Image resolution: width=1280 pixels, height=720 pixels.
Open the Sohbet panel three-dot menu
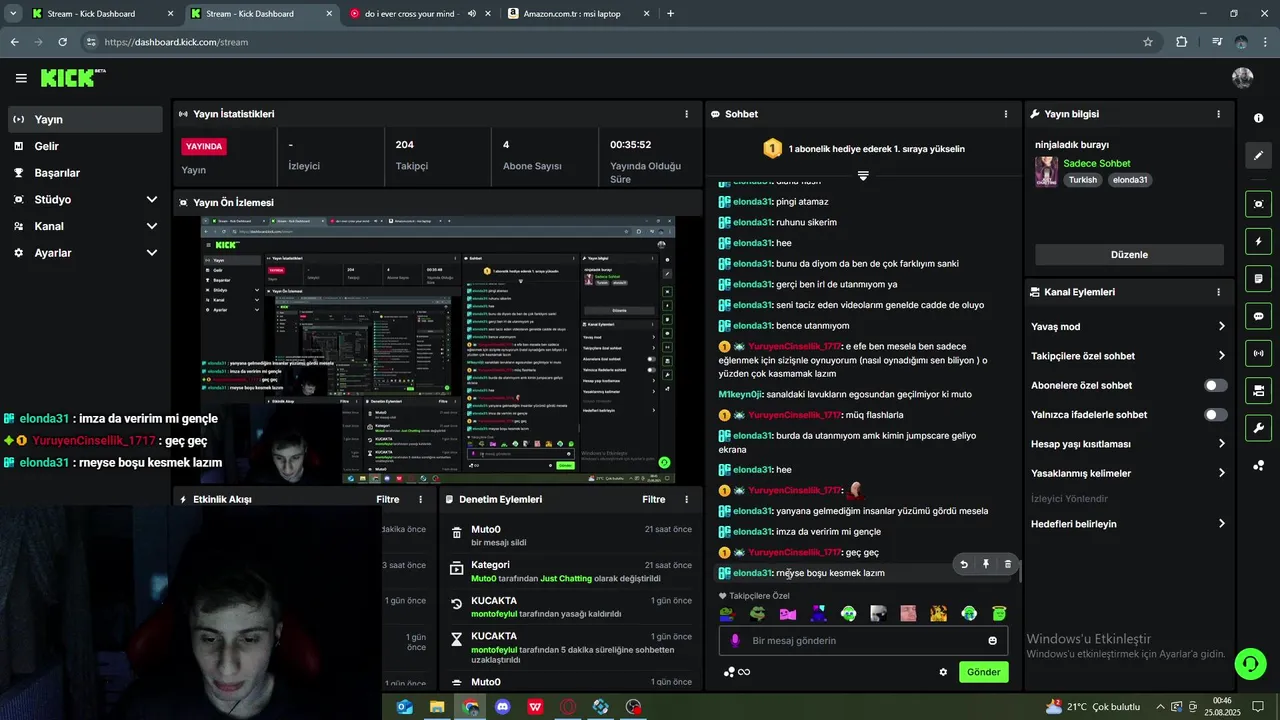[x=1005, y=114]
